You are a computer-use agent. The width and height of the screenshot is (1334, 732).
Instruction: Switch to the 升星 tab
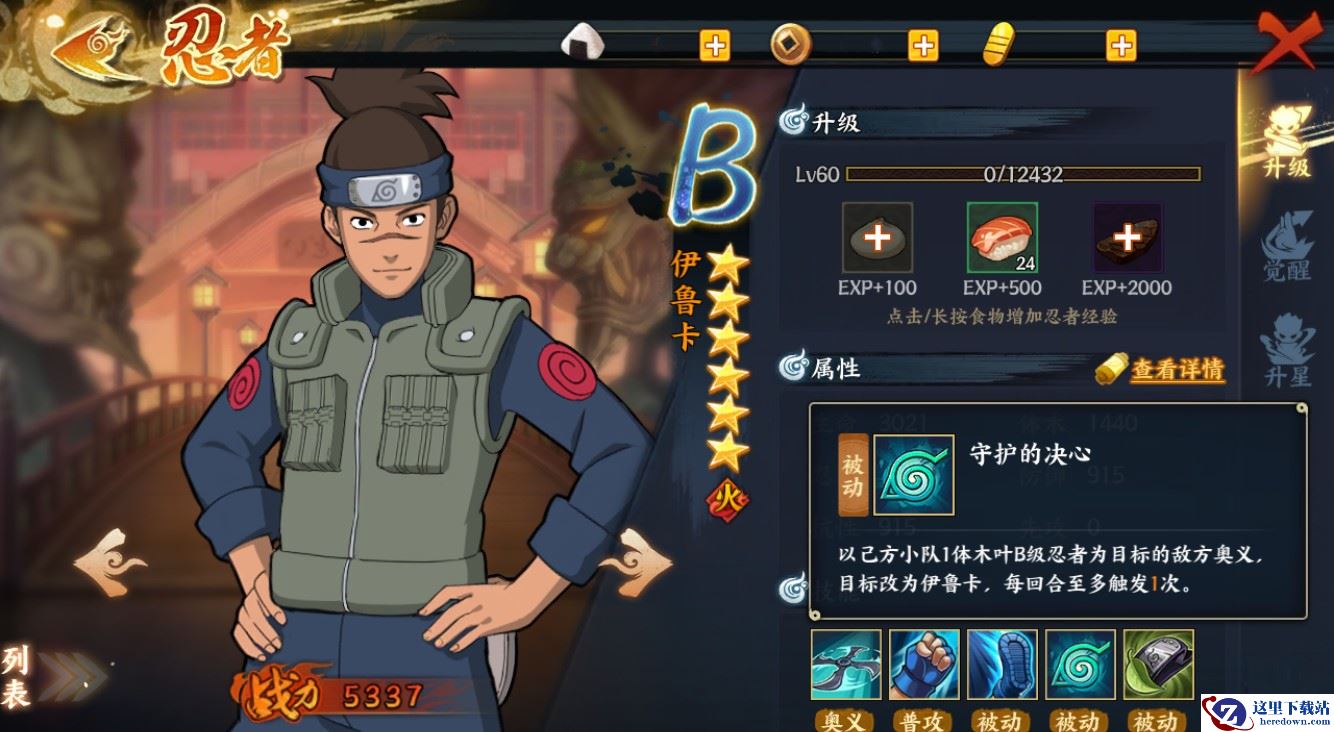pyautogui.click(x=1287, y=352)
